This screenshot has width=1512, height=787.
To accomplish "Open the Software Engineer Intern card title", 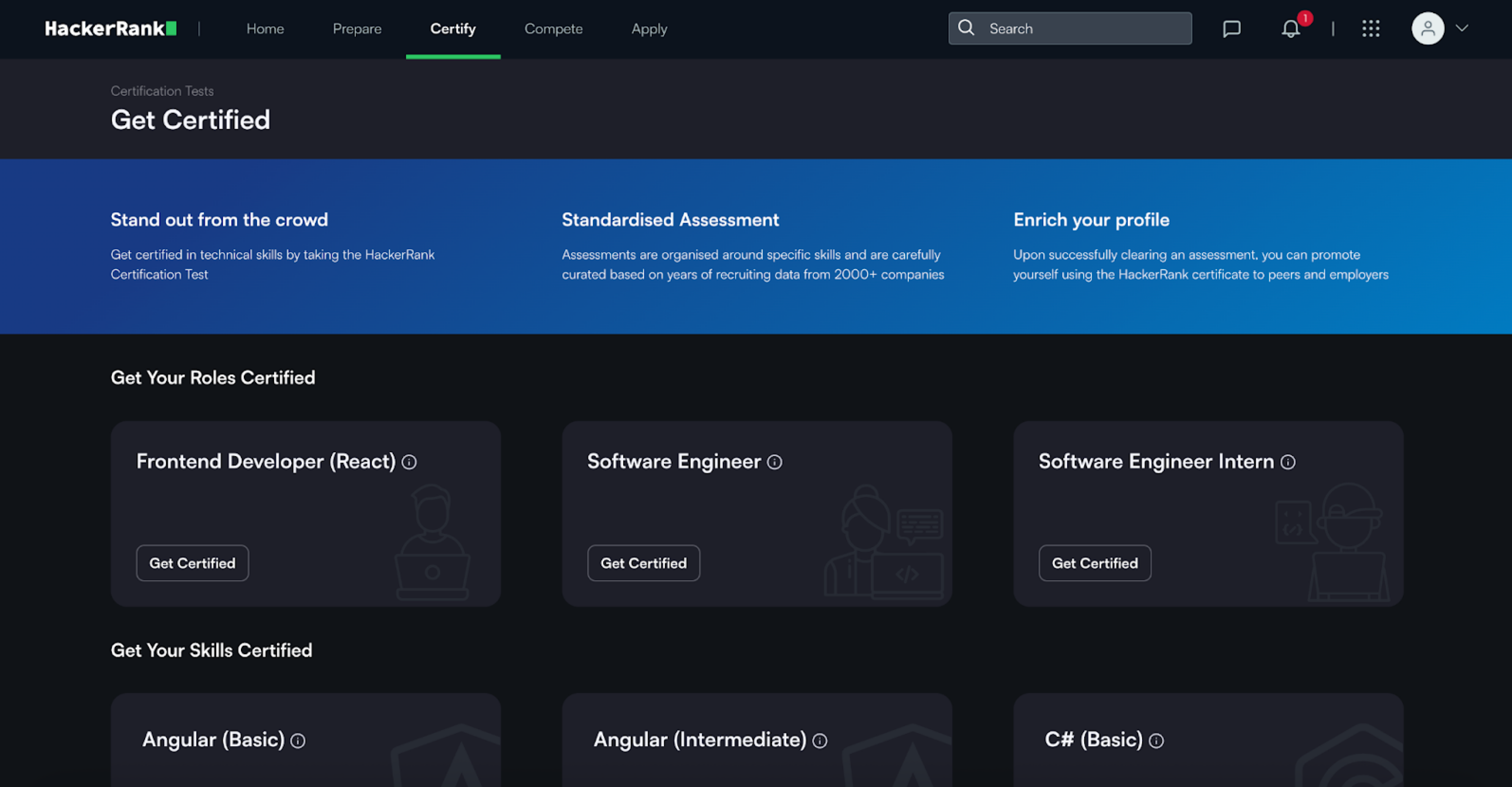I will point(1156,461).
